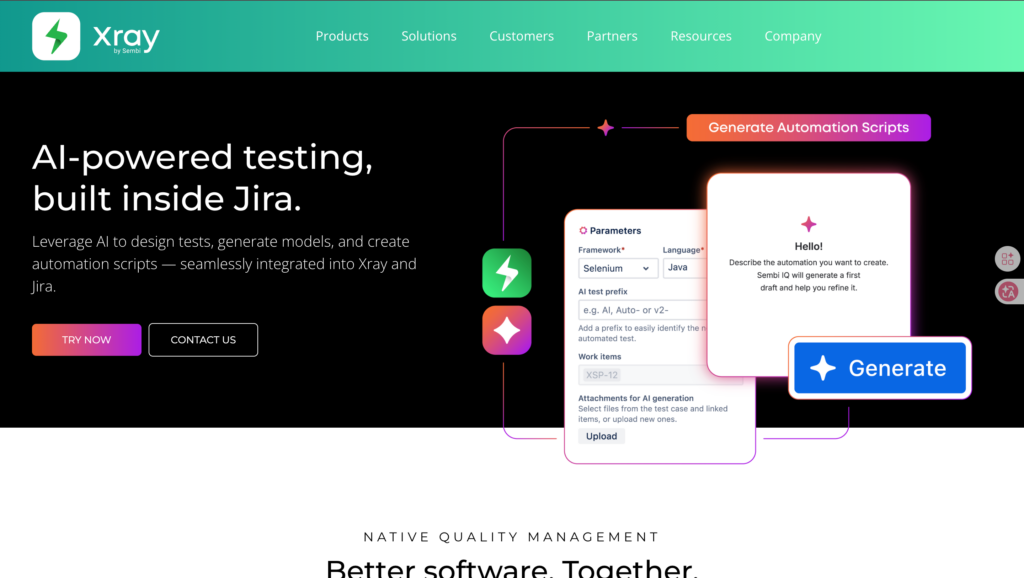Click the green lightning bolt app icon
This screenshot has height=578, width=1024.
pyautogui.click(x=507, y=273)
